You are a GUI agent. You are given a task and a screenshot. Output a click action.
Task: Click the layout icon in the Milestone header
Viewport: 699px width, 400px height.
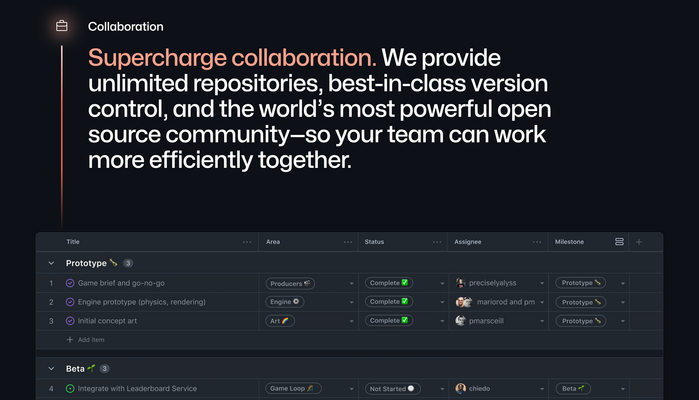point(619,242)
